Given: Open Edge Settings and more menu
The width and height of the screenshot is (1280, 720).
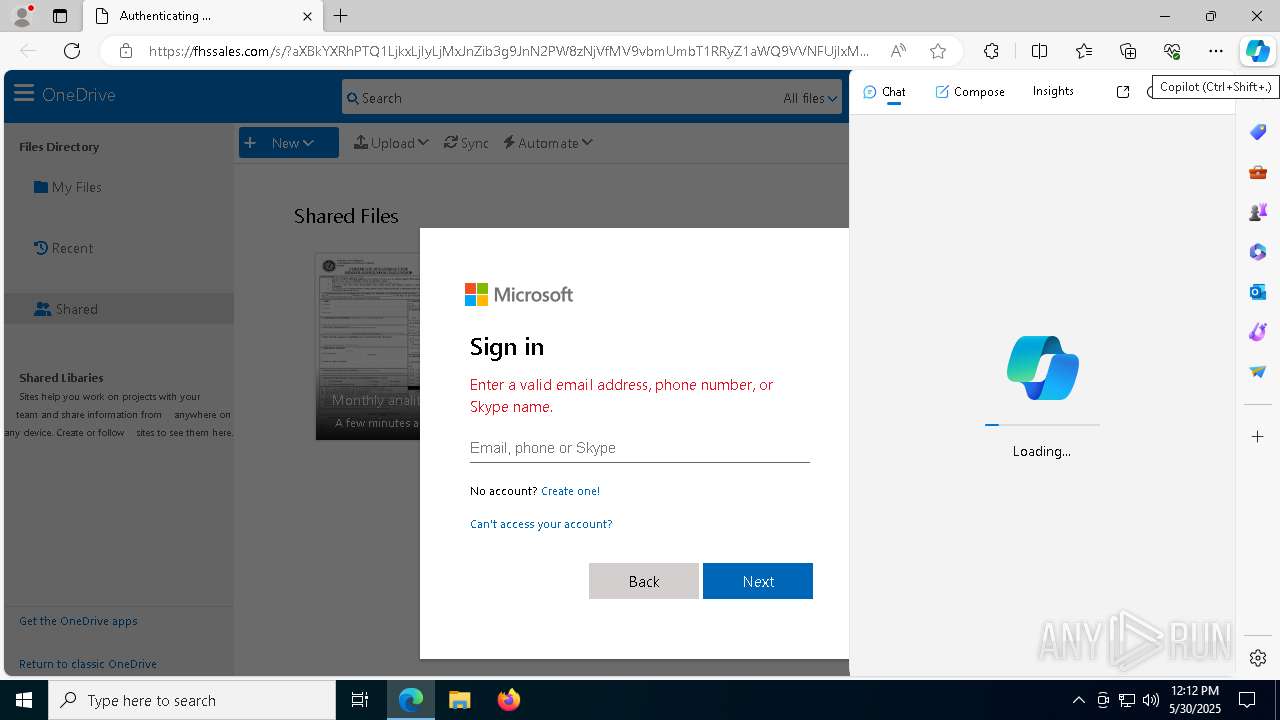Looking at the screenshot, I should (x=1216, y=51).
